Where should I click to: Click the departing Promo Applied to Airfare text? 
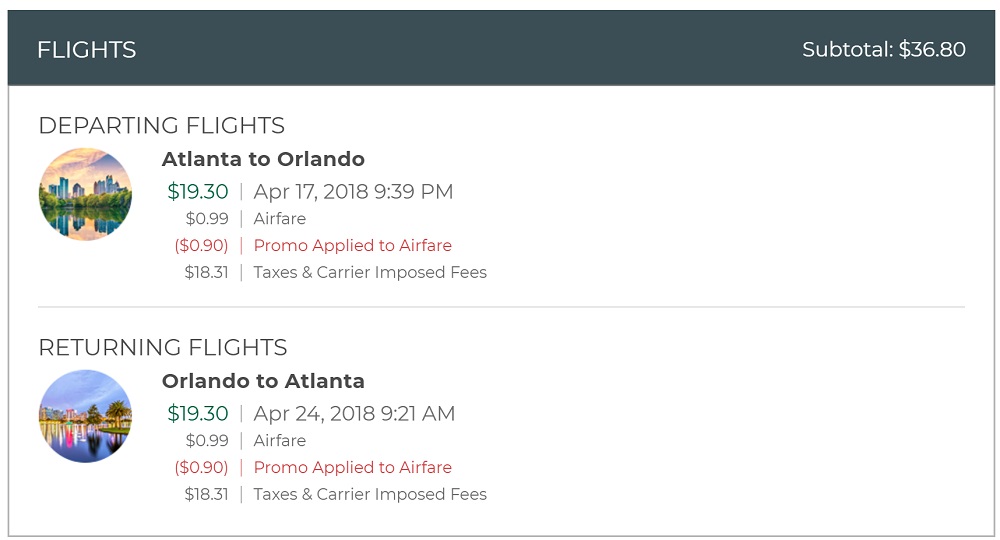(352, 245)
